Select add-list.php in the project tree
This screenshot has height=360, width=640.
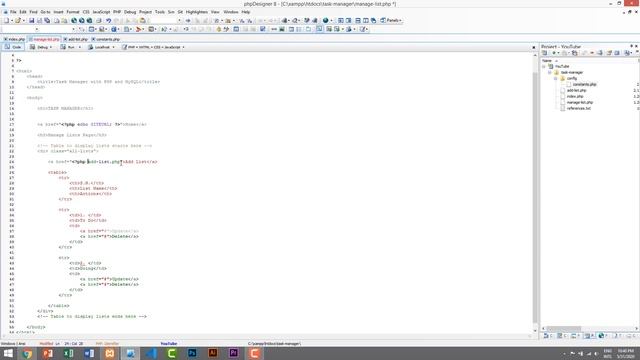click(x=576, y=91)
